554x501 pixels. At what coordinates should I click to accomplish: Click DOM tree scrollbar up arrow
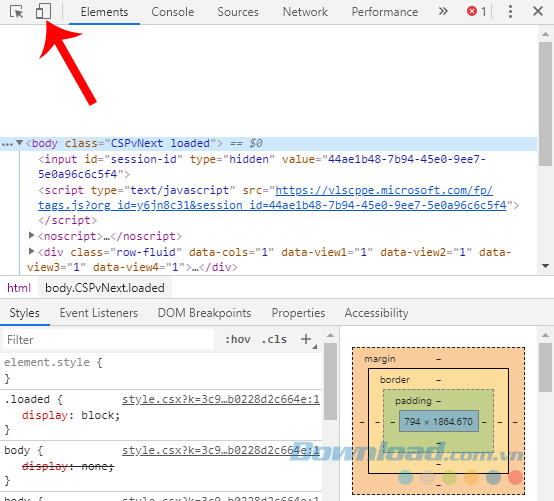[545, 34]
